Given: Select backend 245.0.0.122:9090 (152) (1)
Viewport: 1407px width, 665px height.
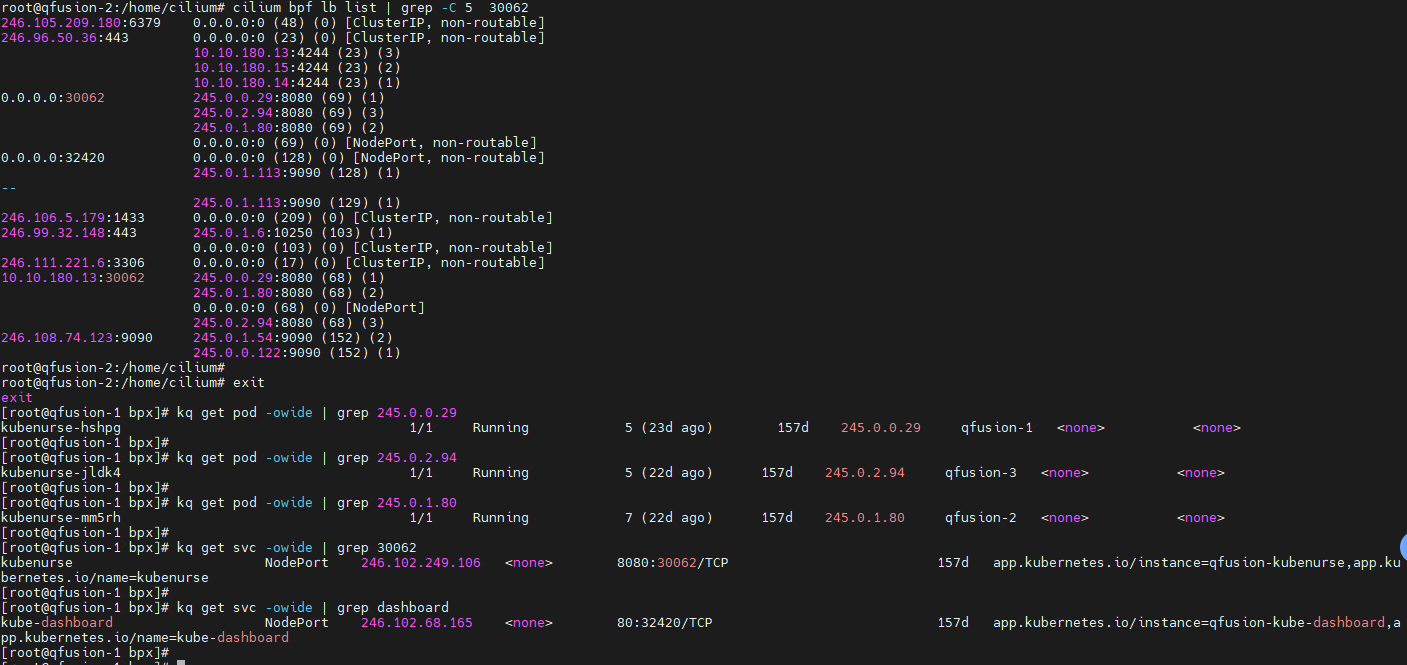Looking at the screenshot, I should click(296, 352).
